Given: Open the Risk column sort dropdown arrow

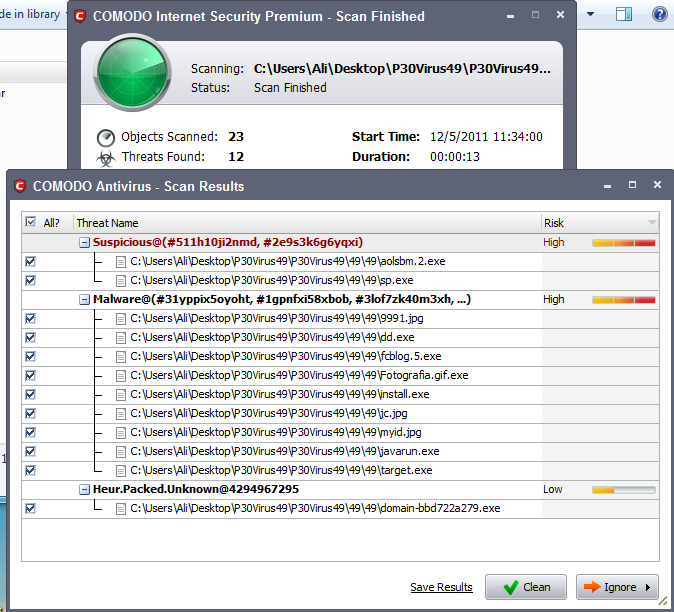Looking at the screenshot, I should pos(652,223).
